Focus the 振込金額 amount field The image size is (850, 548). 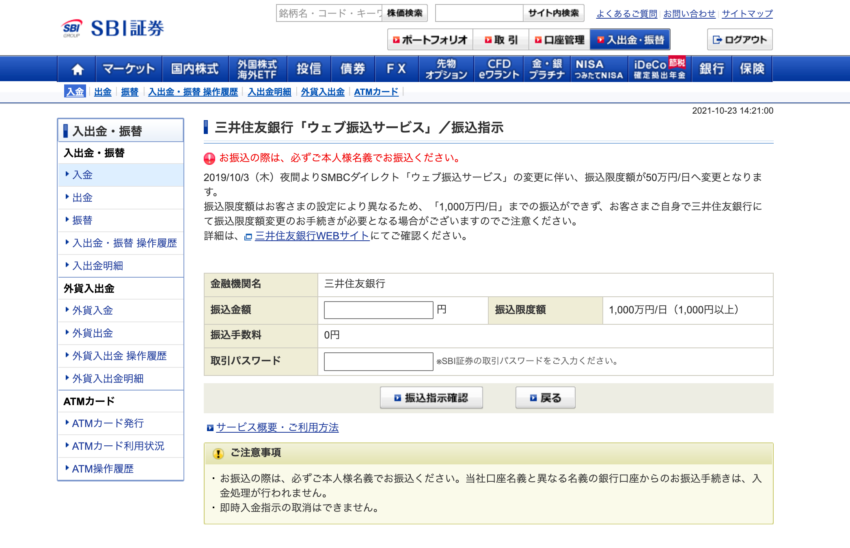click(x=378, y=310)
